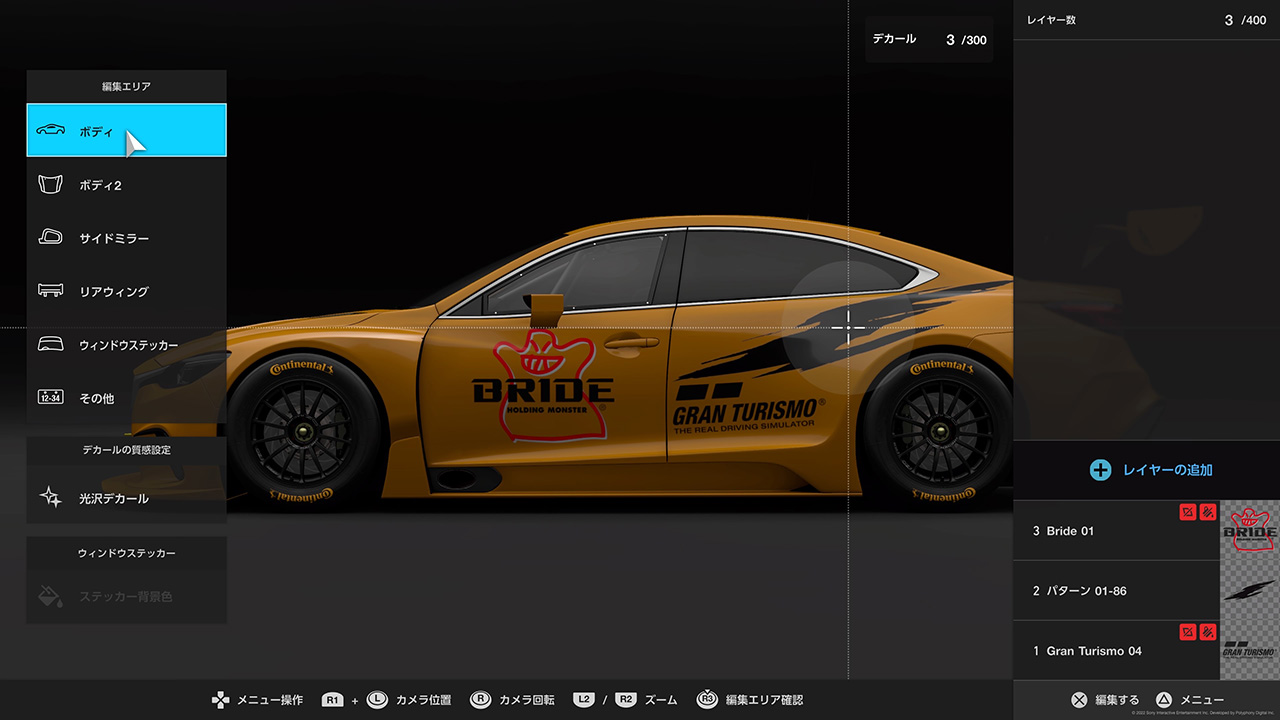Click デカールの質感設定 header

(126, 450)
